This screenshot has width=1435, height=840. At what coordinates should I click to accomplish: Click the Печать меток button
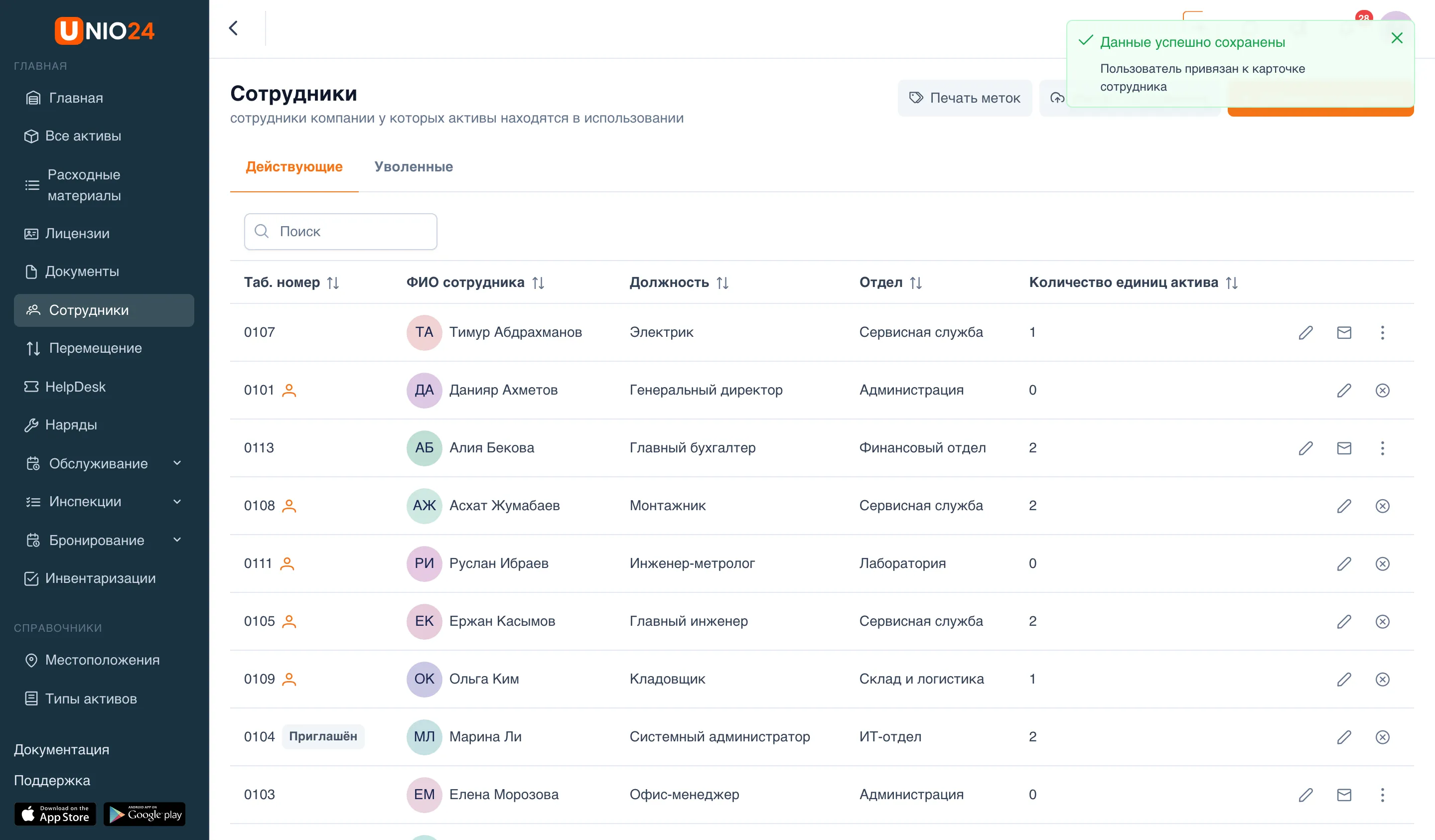pos(965,98)
